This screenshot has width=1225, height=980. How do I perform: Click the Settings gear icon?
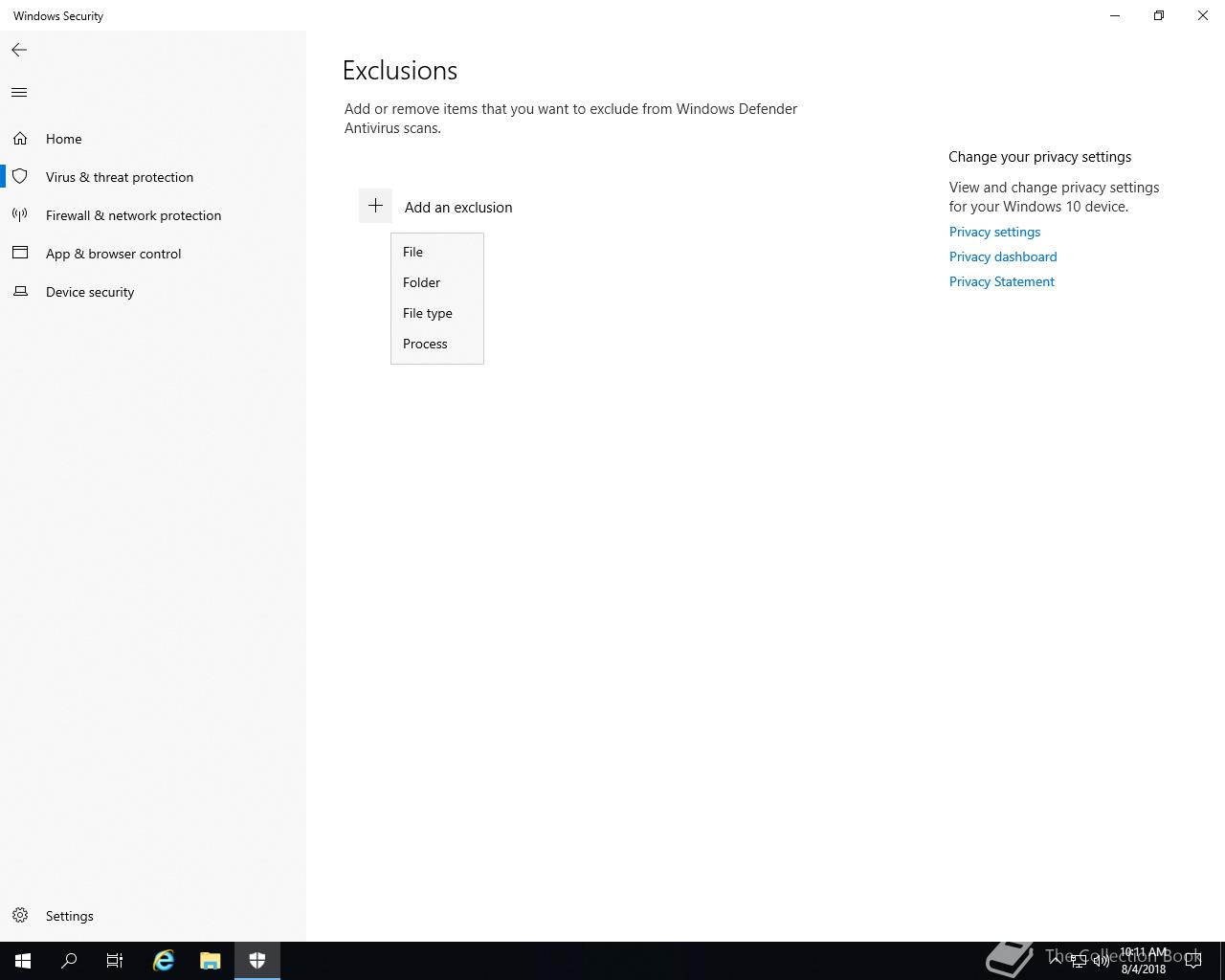[20, 916]
